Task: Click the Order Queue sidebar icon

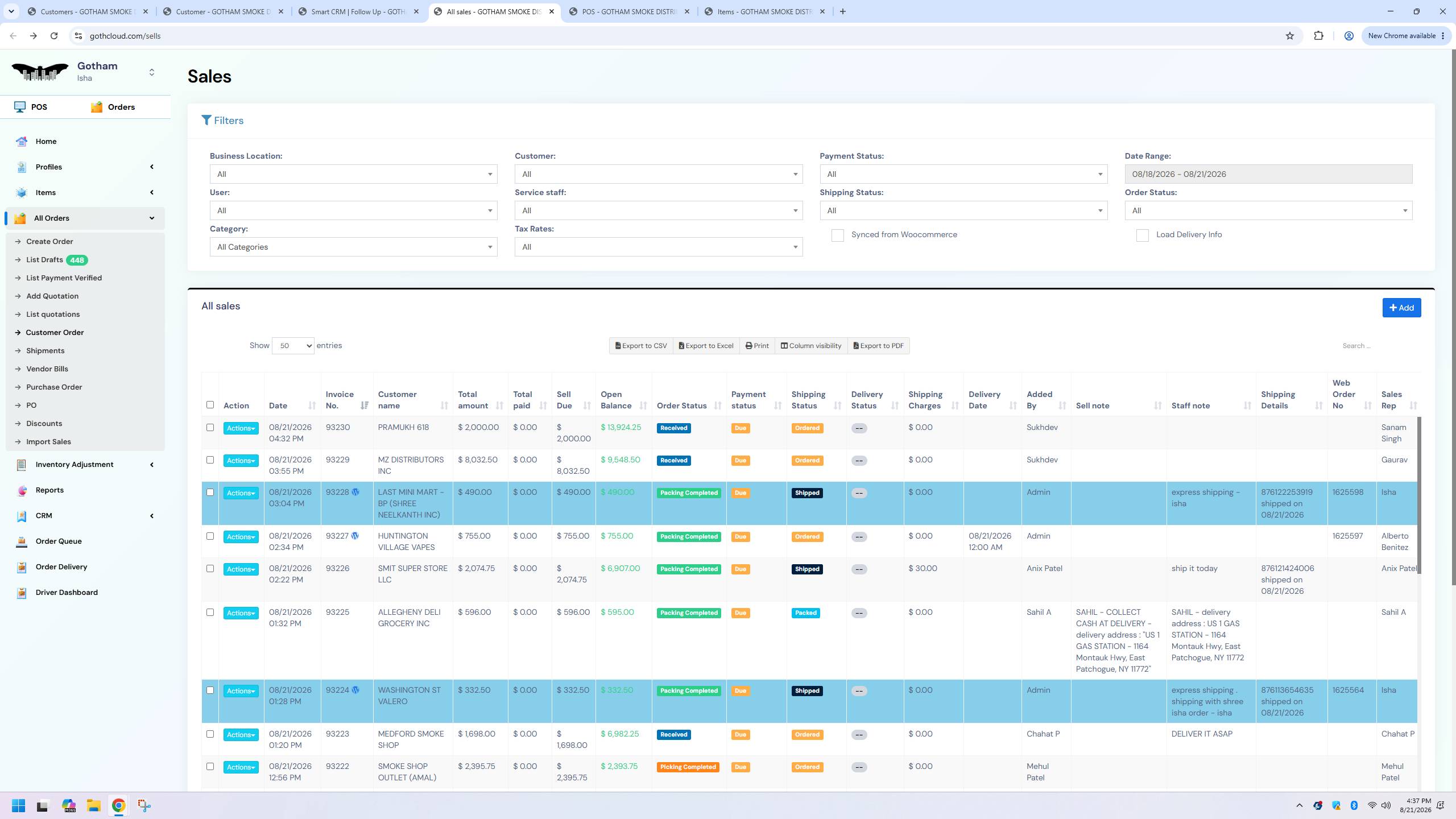Action: tap(22, 541)
